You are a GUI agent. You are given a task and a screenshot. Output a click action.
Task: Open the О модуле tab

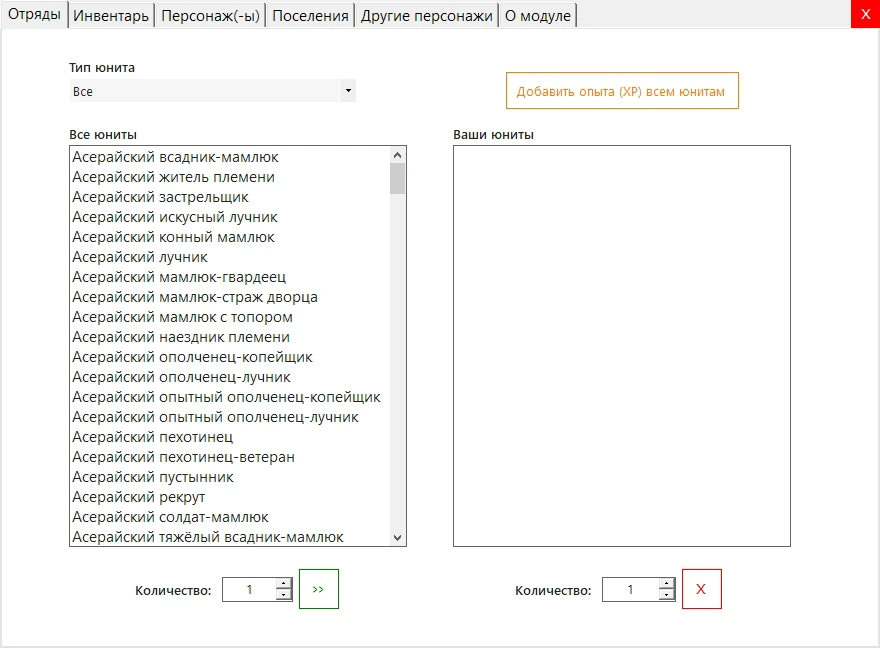click(537, 15)
